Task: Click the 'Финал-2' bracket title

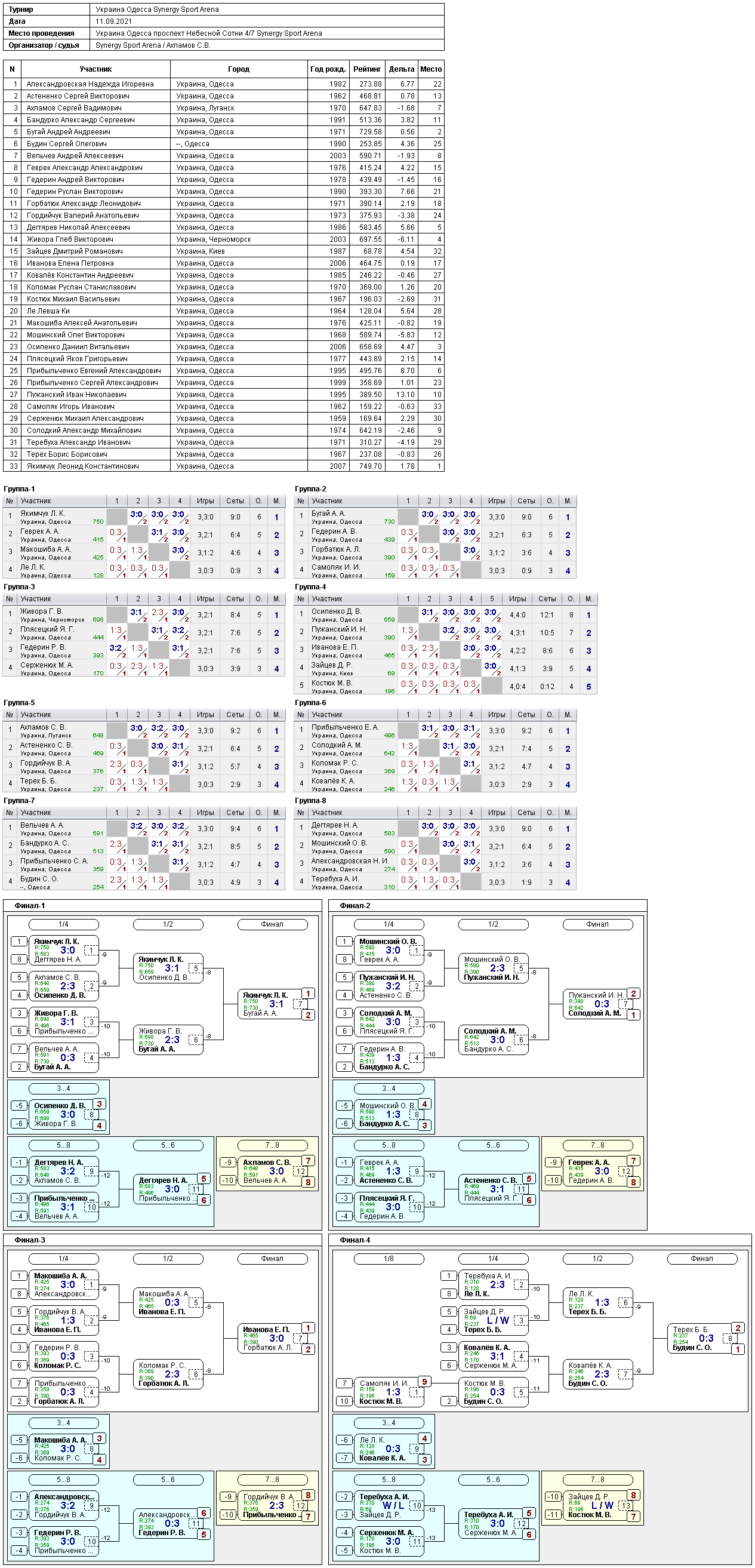Action: click(355, 906)
